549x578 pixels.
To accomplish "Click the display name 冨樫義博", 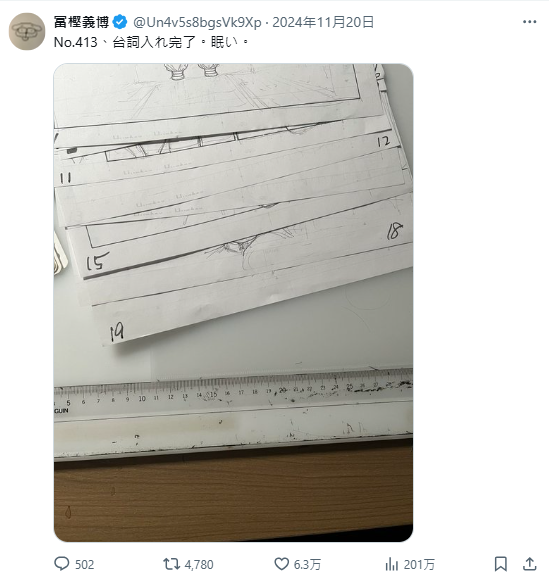I will coord(81,22).
